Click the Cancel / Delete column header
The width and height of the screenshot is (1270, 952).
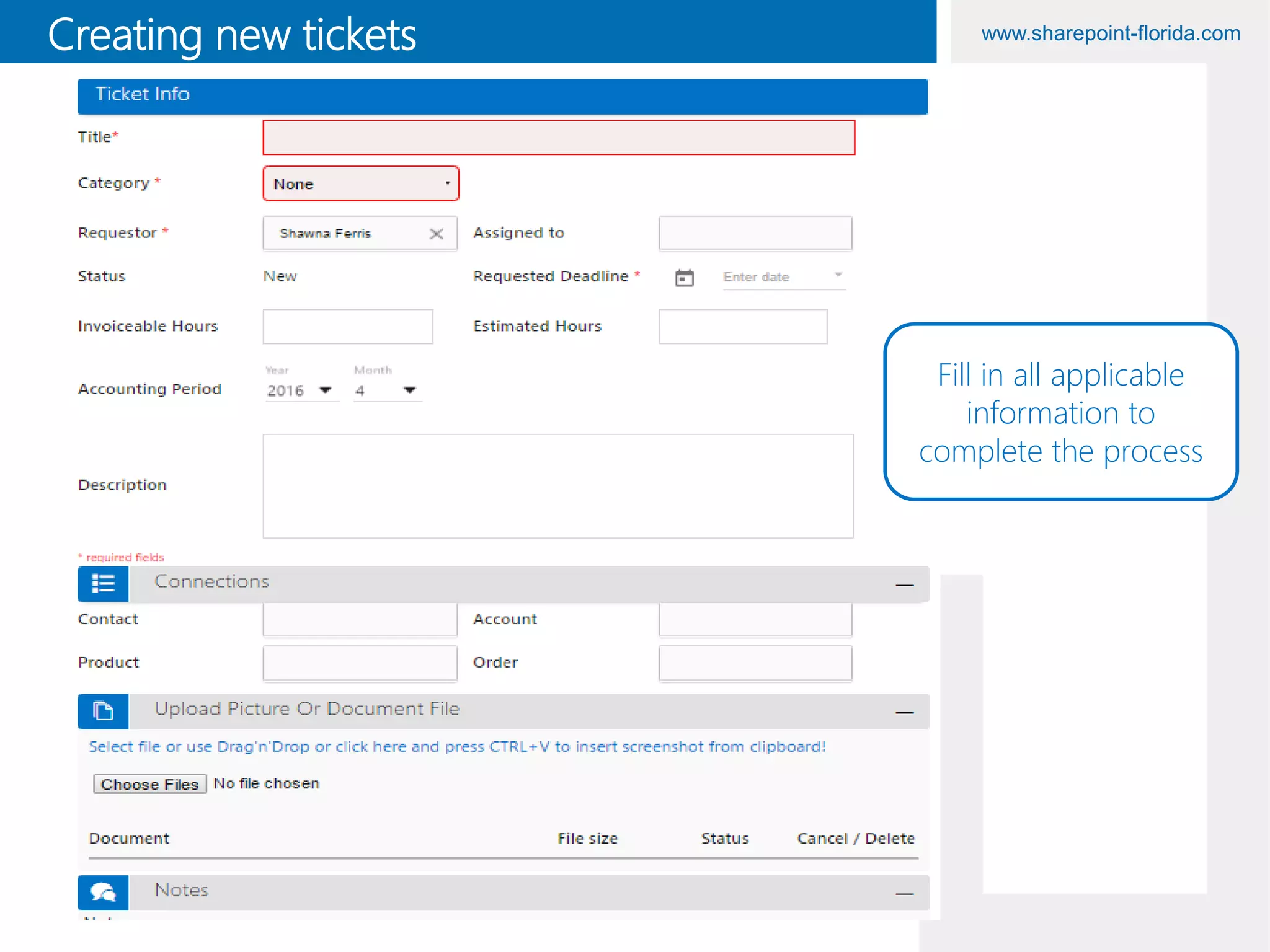pyautogui.click(x=856, y=839)
